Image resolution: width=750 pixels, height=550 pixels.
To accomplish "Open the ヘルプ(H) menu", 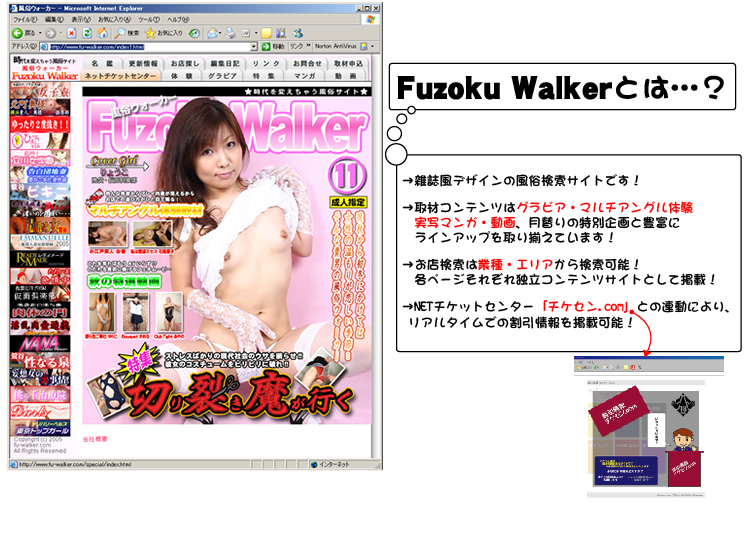I will [178, 20].
